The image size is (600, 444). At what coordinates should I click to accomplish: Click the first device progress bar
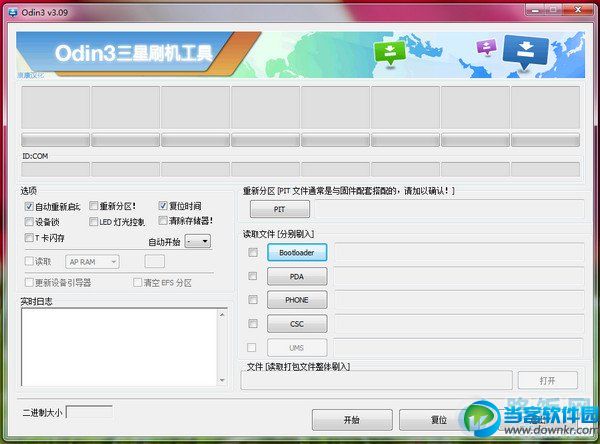click(x=55, y=140)
